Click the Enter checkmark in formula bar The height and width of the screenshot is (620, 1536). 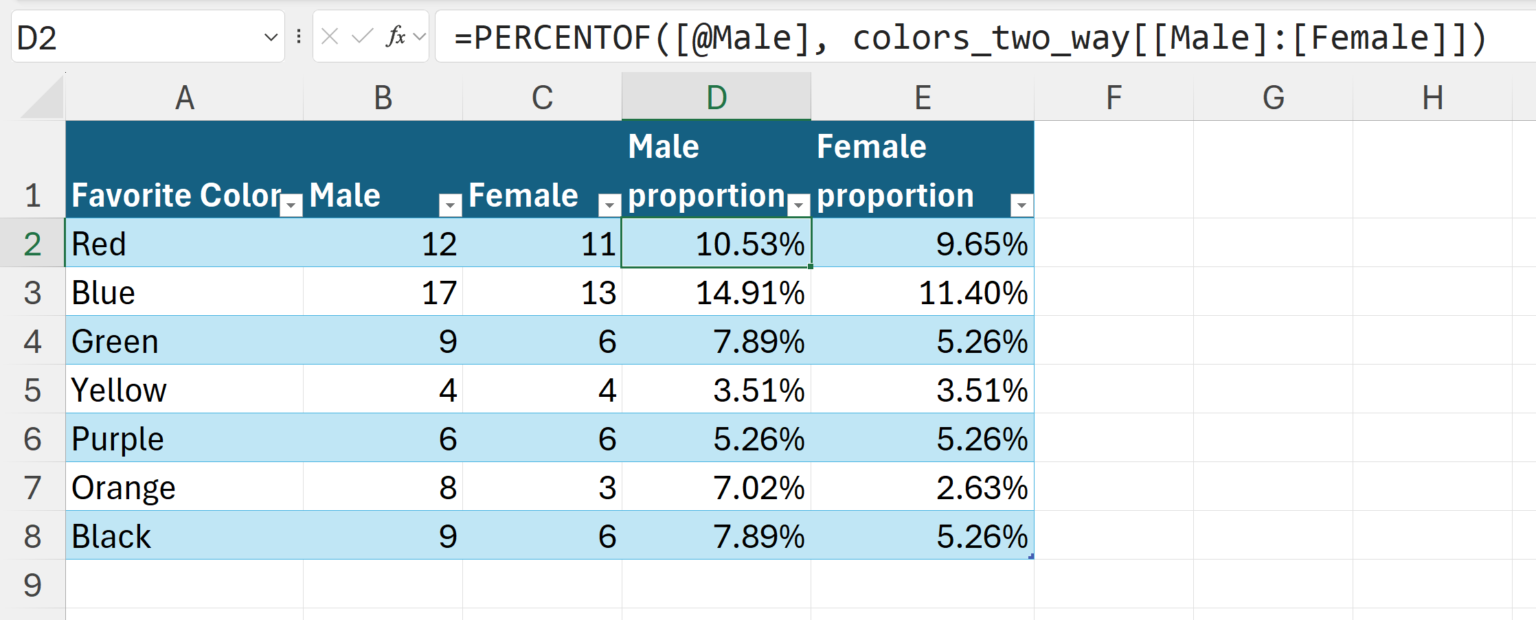[x=361, y=37]
